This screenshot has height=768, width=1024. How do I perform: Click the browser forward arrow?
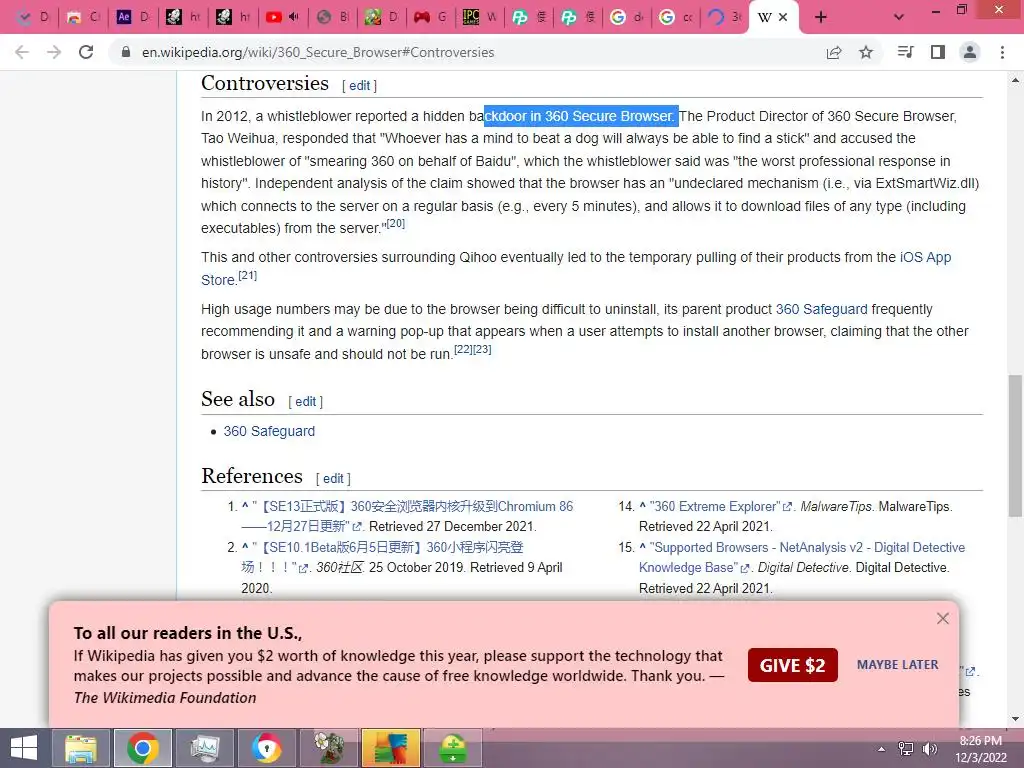(x=54, y=52)
